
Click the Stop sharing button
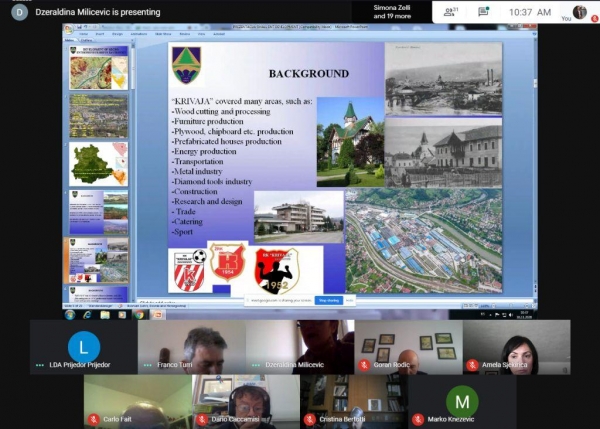pyautogui.click(x=329, y=300)
